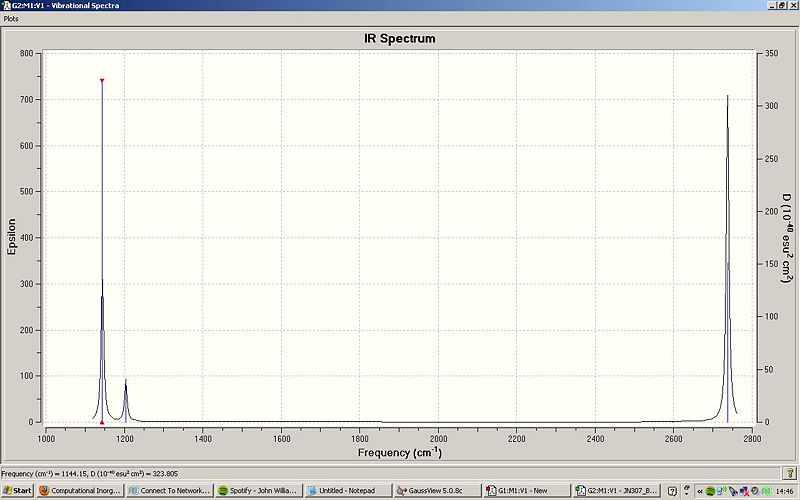Switch to the Computational Inorg... Firefox taskbar item
This screenshot has height=500, width=800.
click(80, 490)
